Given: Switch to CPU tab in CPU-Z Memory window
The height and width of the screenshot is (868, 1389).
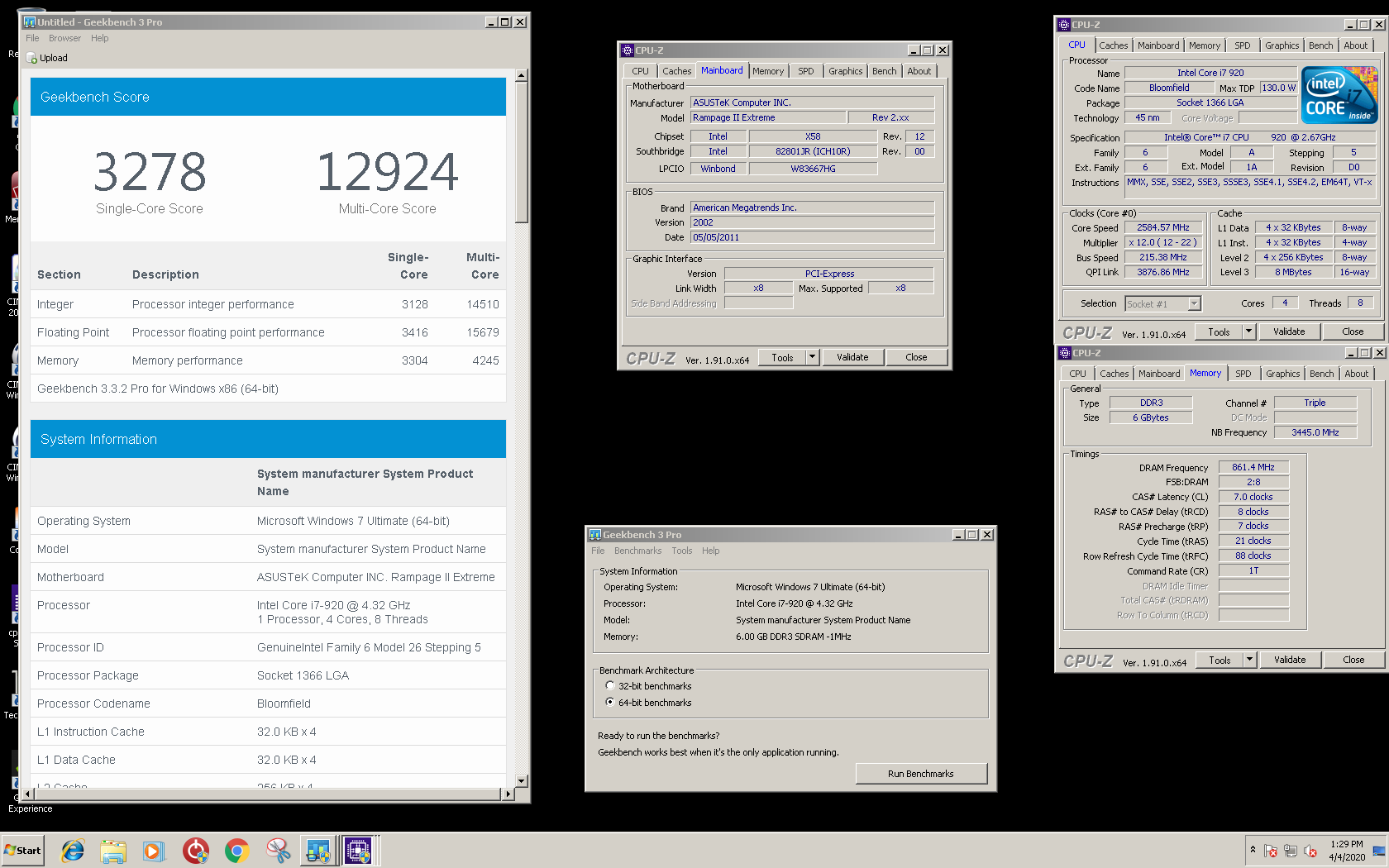Looking at the screenshot, I should (1077, 374).
